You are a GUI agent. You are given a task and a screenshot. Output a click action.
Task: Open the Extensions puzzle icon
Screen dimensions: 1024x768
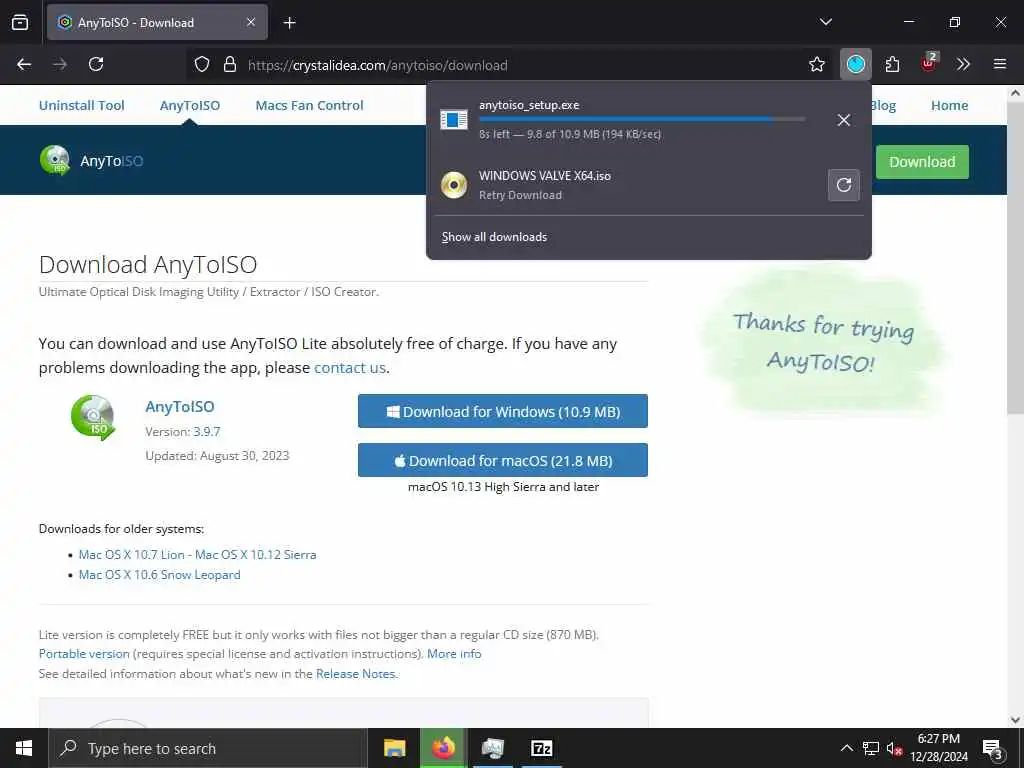point(892,64)
